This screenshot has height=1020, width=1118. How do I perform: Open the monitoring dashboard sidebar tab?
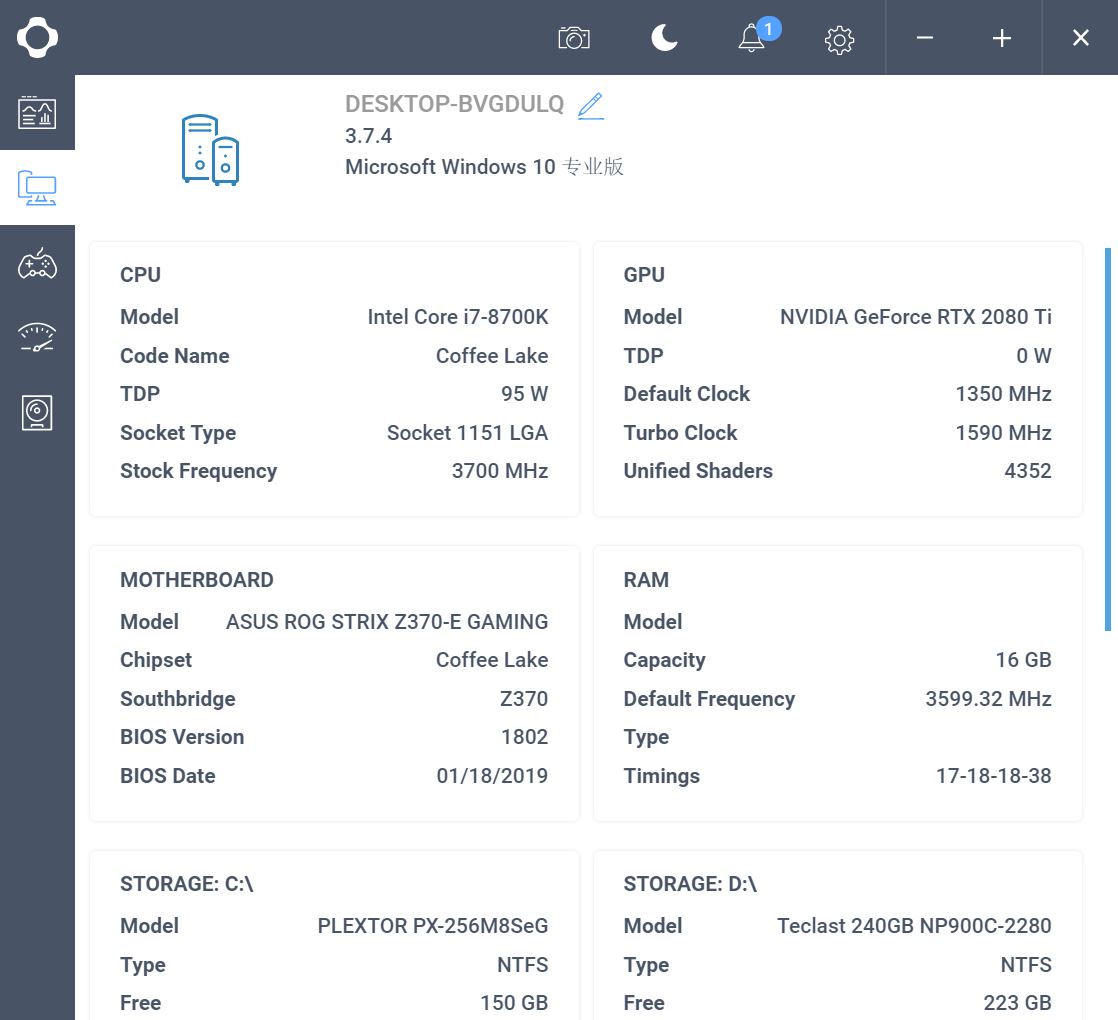[37, 113]
